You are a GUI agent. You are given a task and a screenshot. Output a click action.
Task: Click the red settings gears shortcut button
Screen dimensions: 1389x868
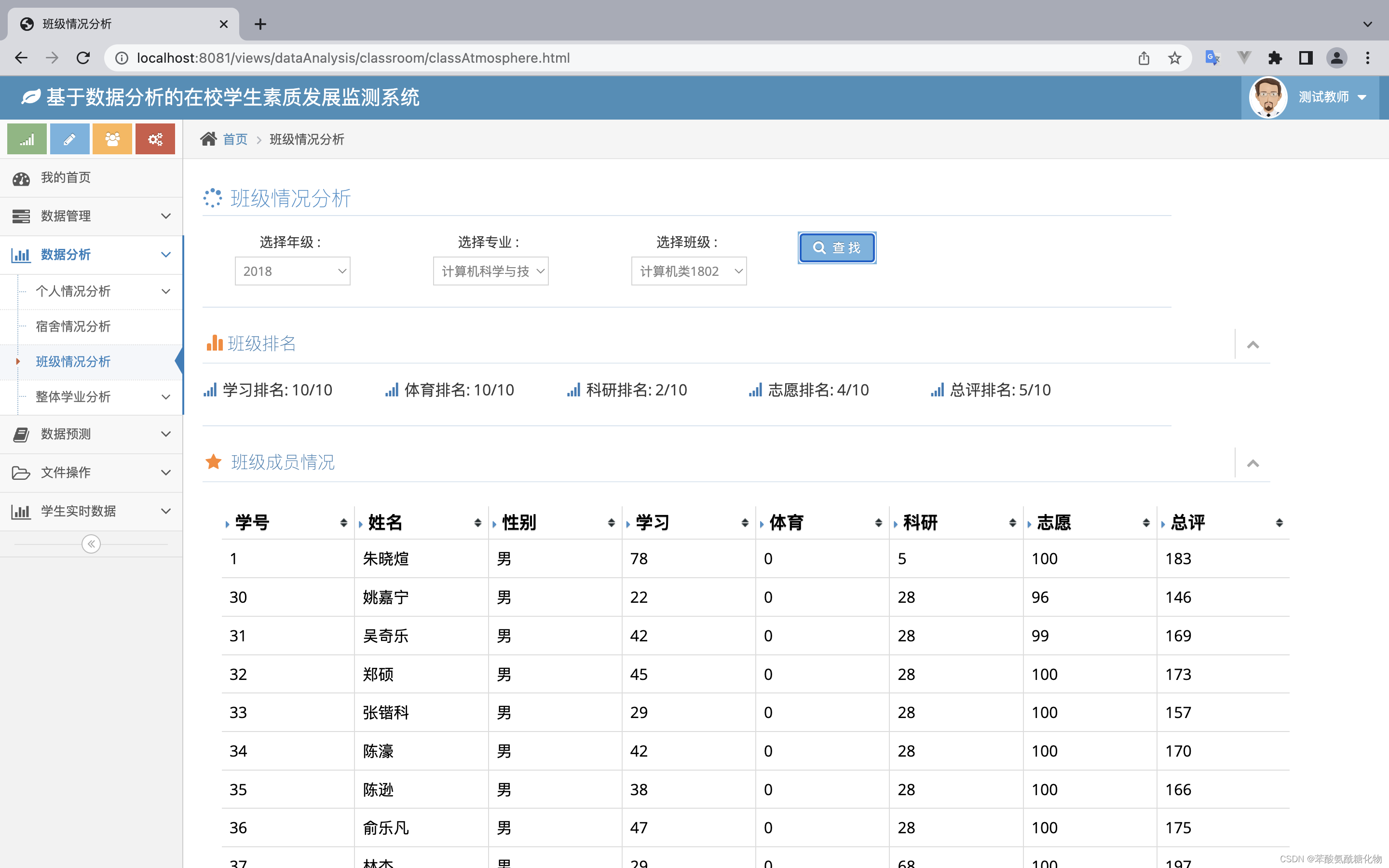tap(155, 139)
